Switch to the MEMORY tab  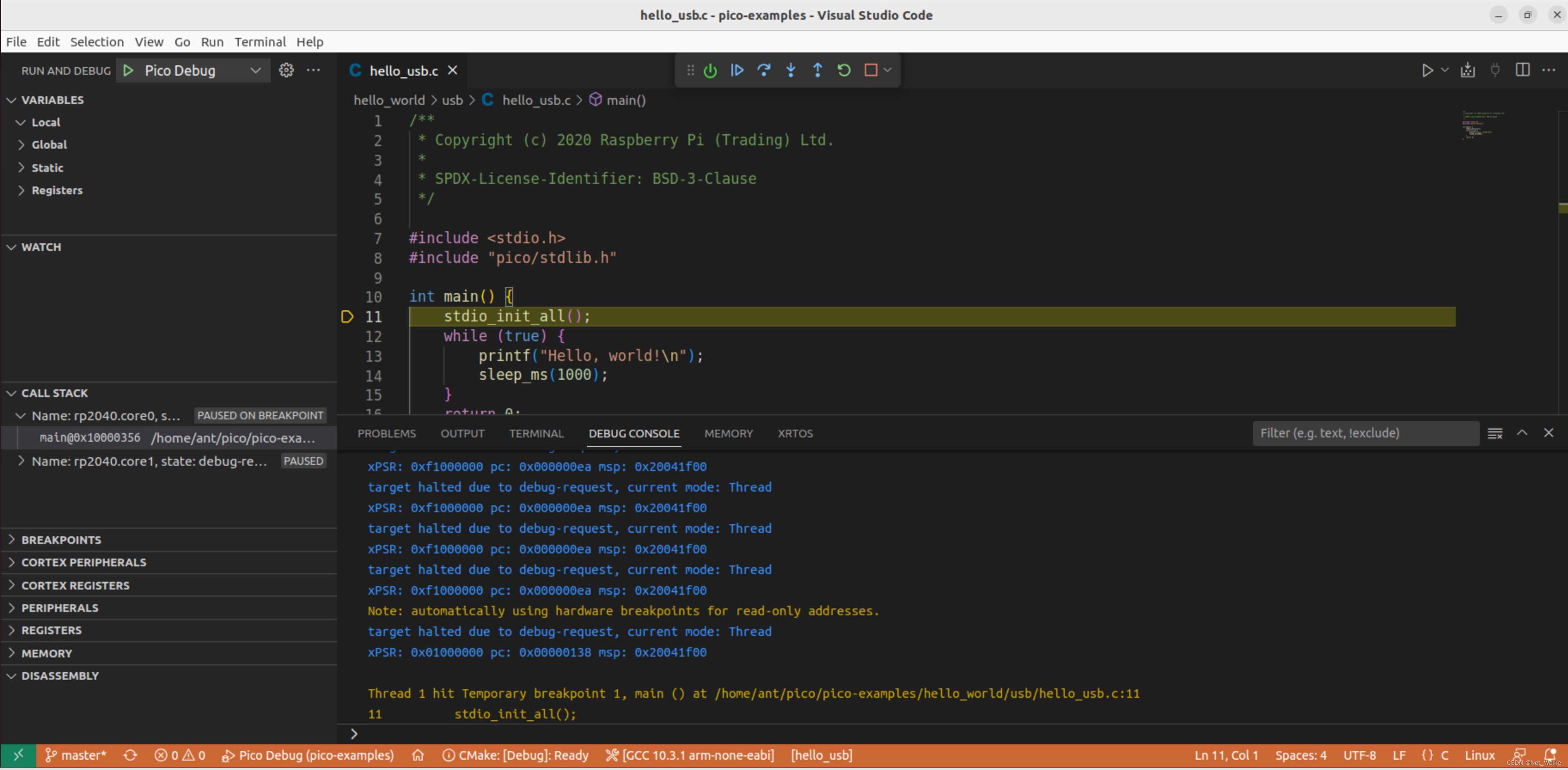(x=728, y=434)
